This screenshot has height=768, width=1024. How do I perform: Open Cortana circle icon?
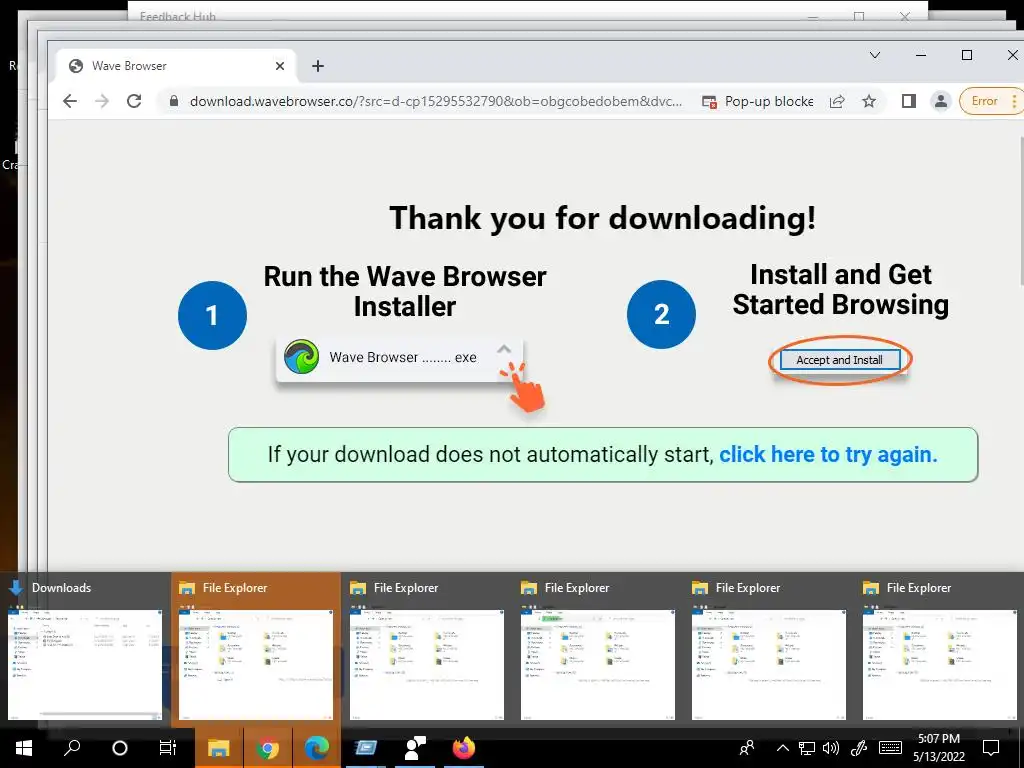(x=120, y=748)
